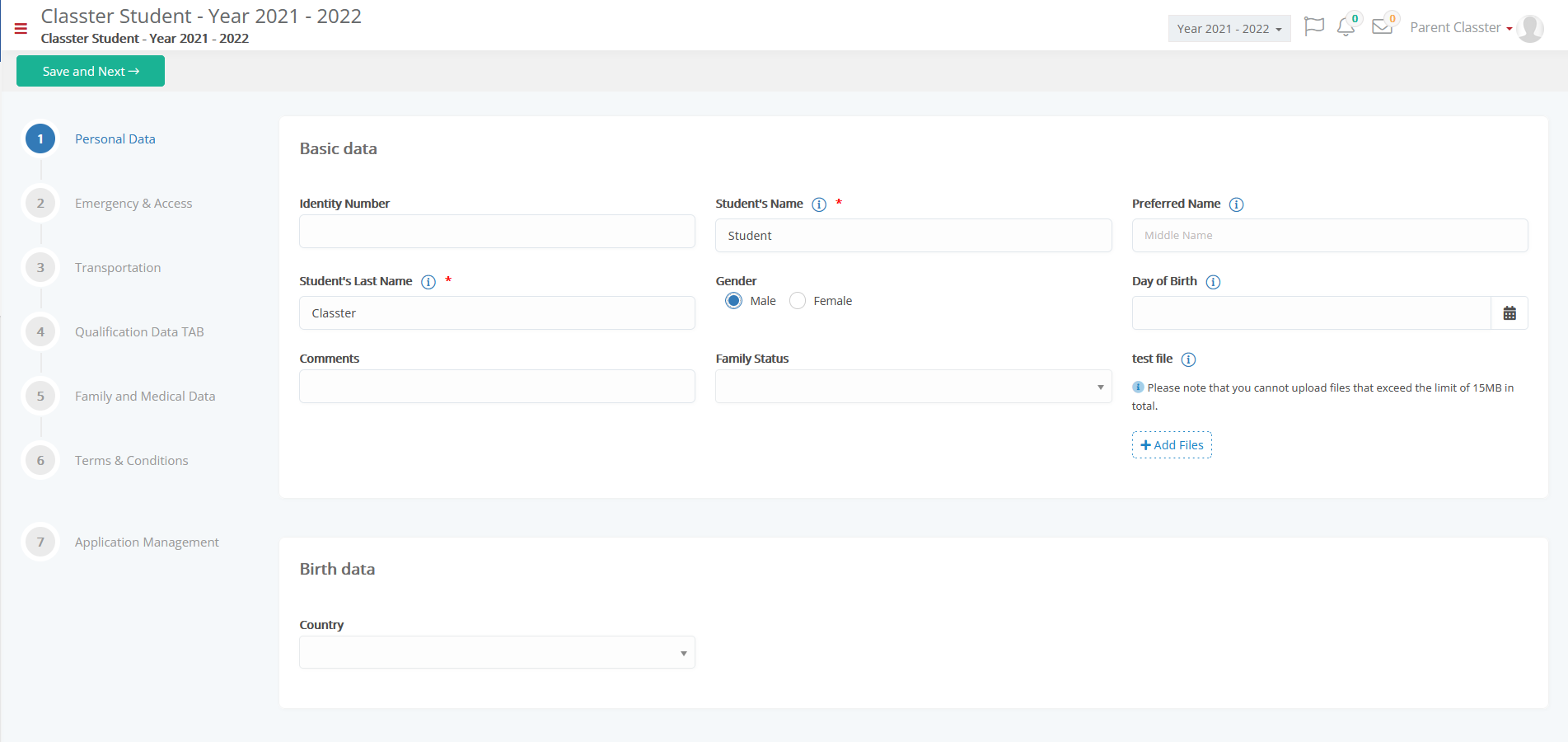Open notifications bell icon
1568x742 pixels.
tap(1346, 27)
